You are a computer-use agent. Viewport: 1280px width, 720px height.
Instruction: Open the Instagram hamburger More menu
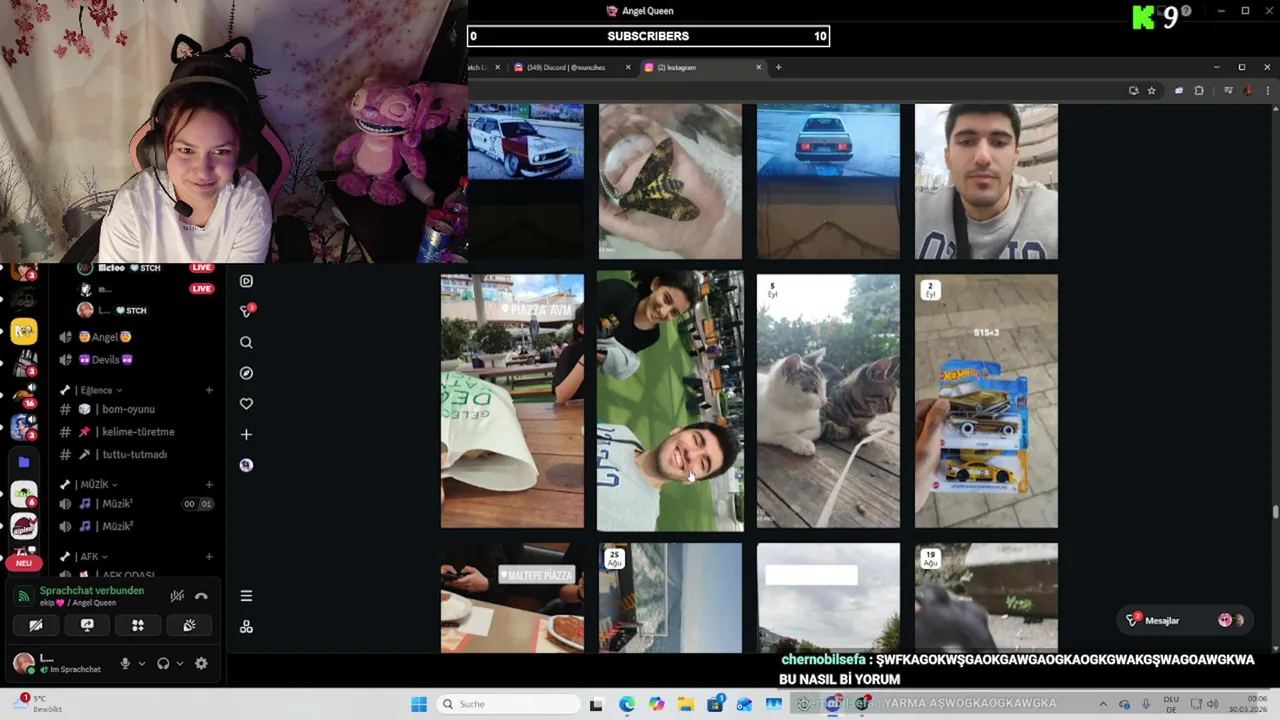246,596
